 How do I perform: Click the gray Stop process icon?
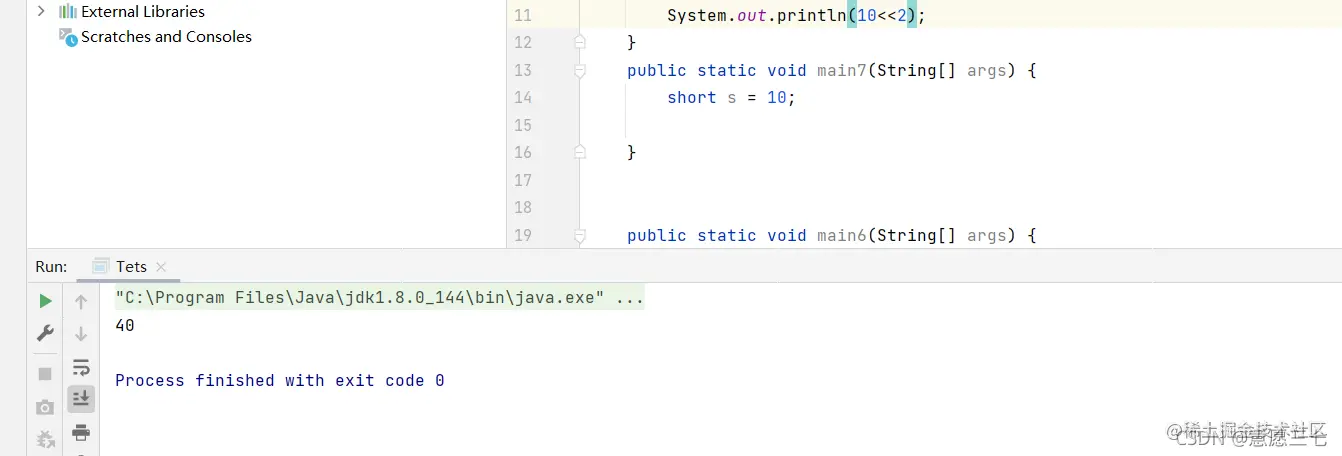[x=45, y=374]
